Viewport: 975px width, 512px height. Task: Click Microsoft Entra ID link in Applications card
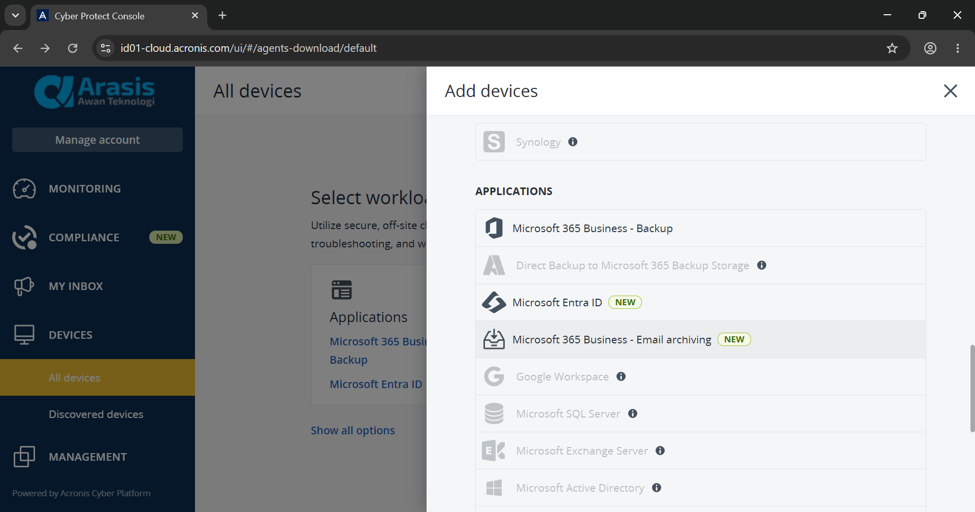click(x=376, y=384)
